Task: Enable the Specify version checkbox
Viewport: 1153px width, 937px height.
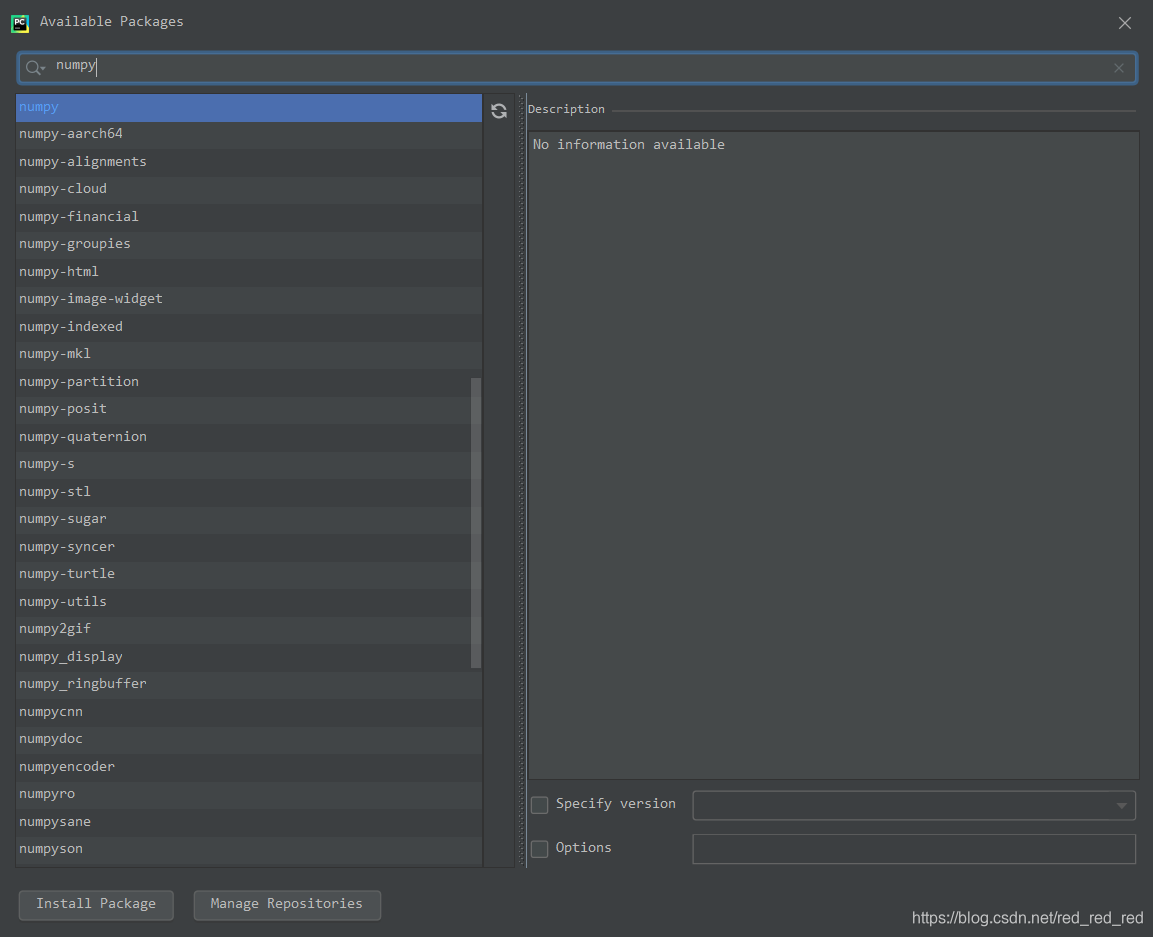Action: (540, 805)
